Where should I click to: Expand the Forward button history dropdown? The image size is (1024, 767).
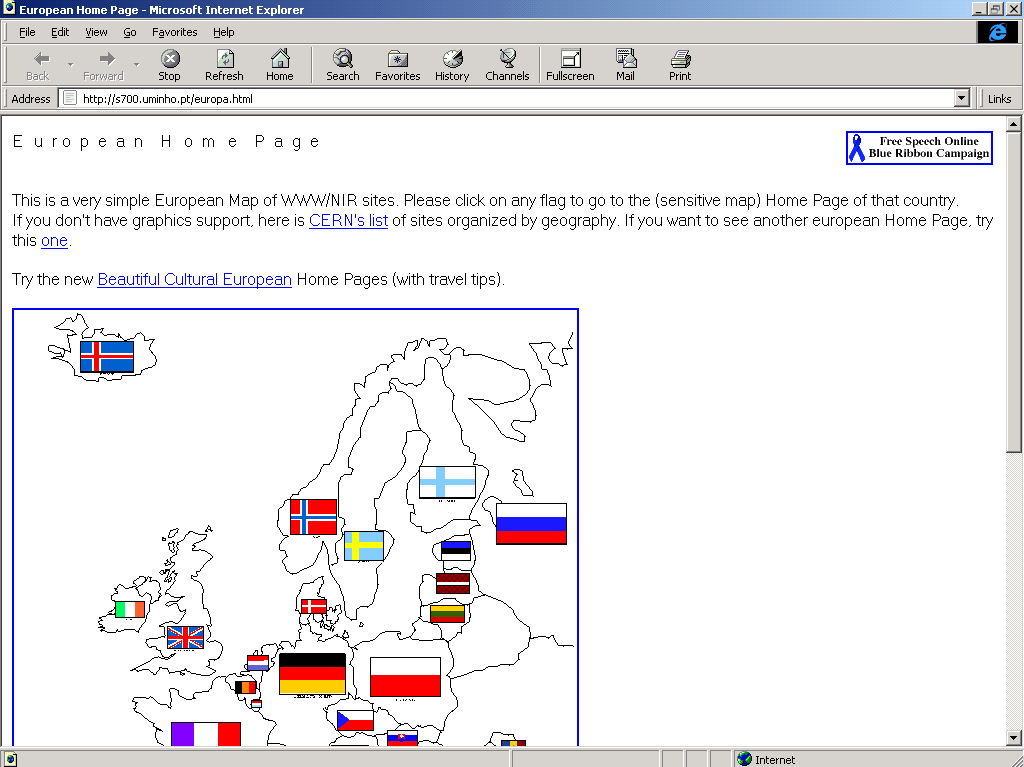136,65
